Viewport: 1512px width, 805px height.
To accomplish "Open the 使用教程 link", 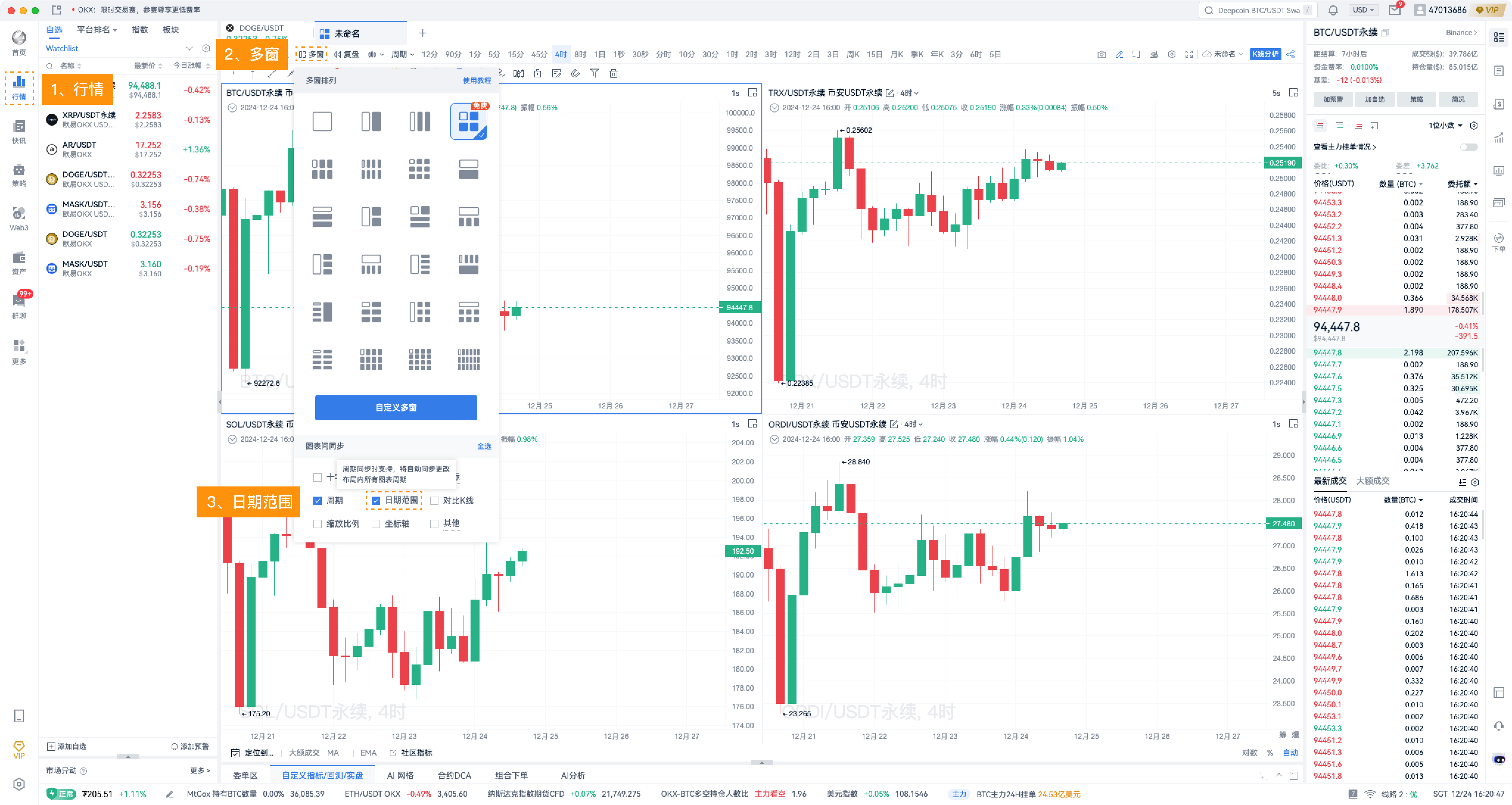I will coord(477,80).
